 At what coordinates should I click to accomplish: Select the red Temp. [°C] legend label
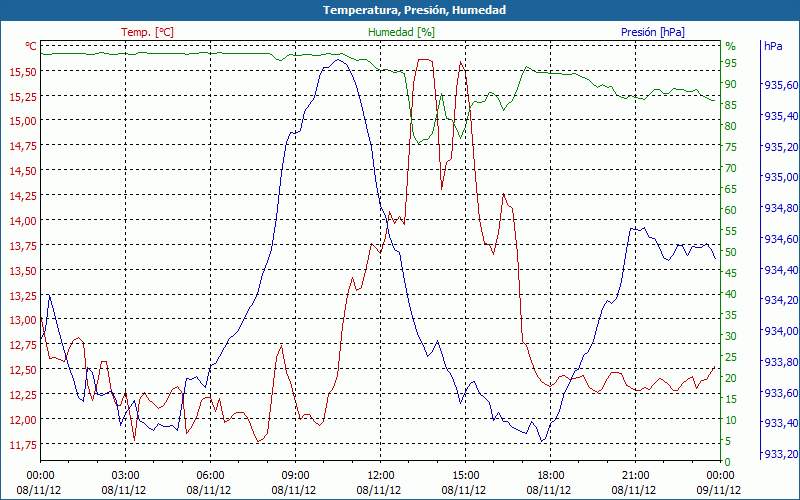[147, 32]
